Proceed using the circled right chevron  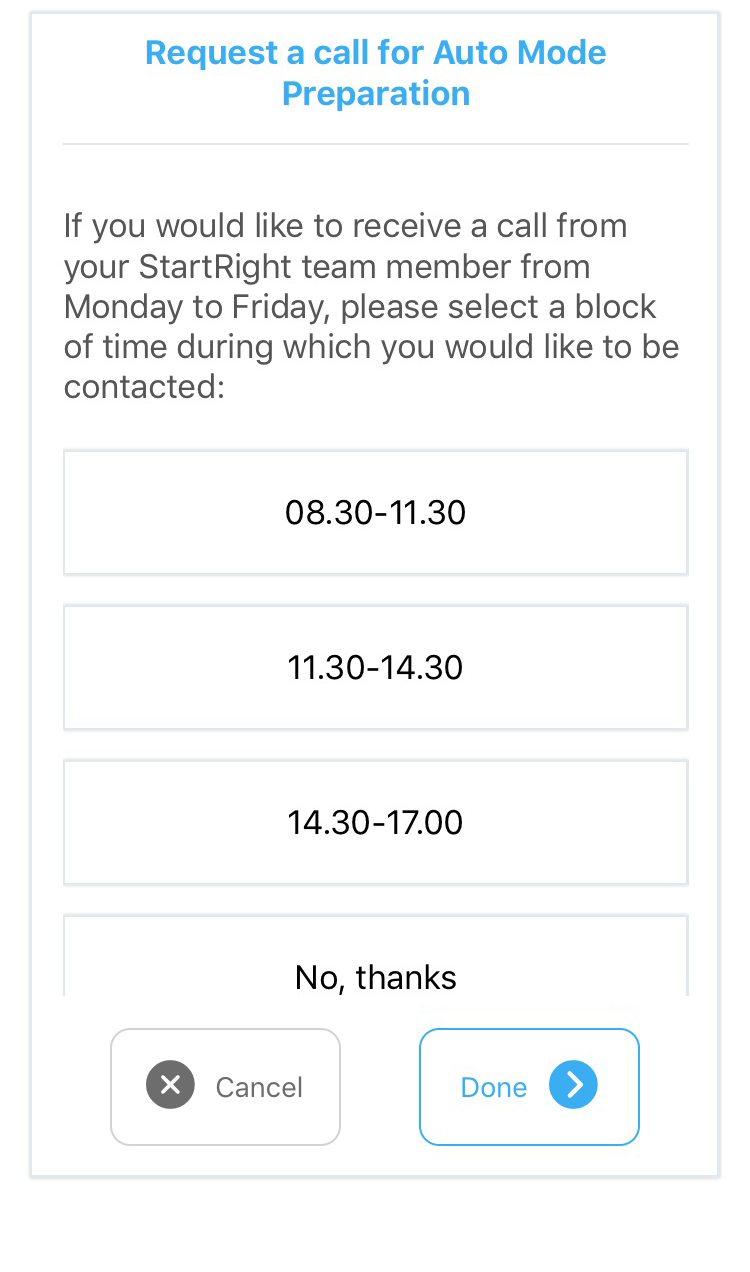(x=573, y=1086)
